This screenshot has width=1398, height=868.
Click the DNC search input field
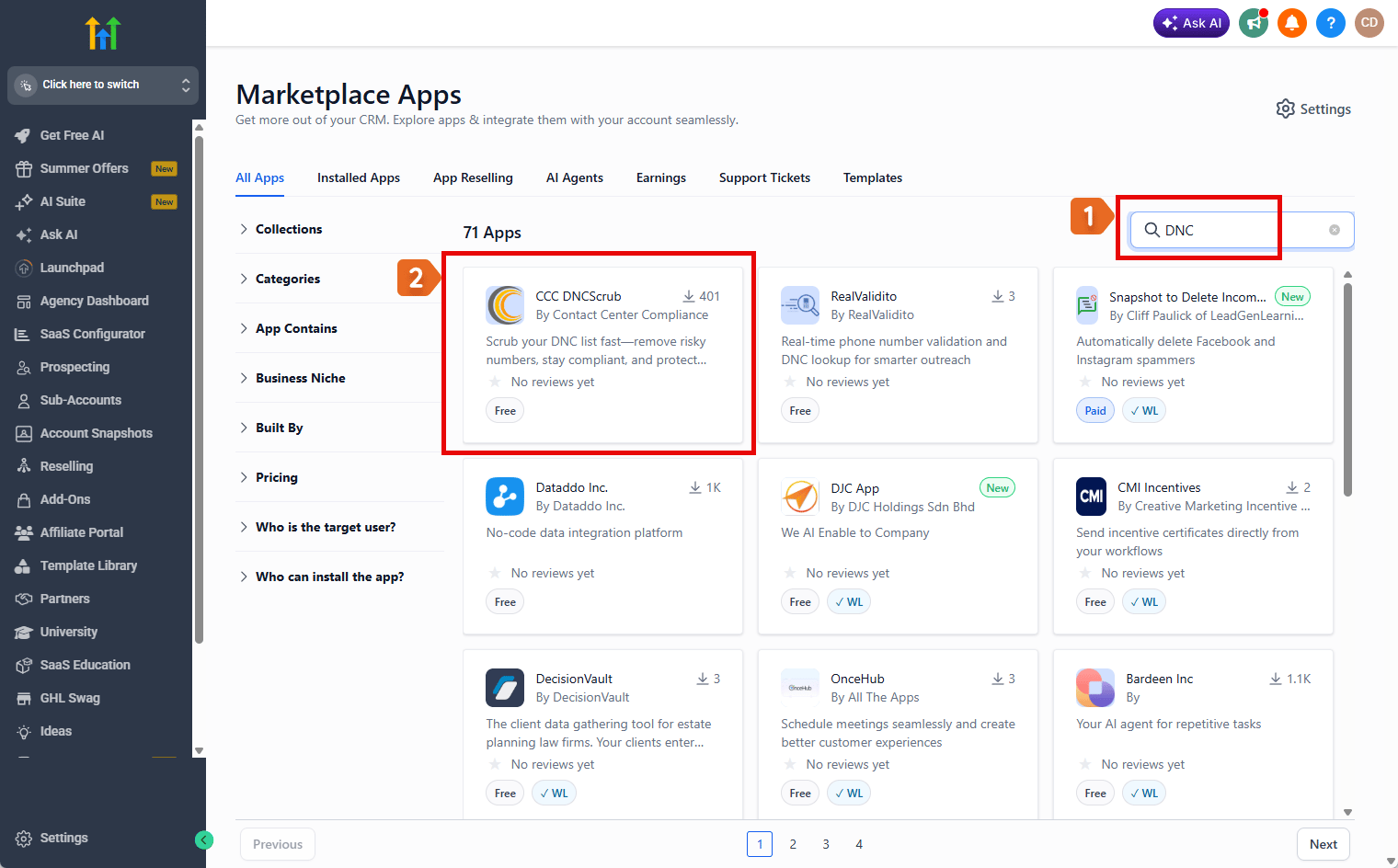[1242, 230]
